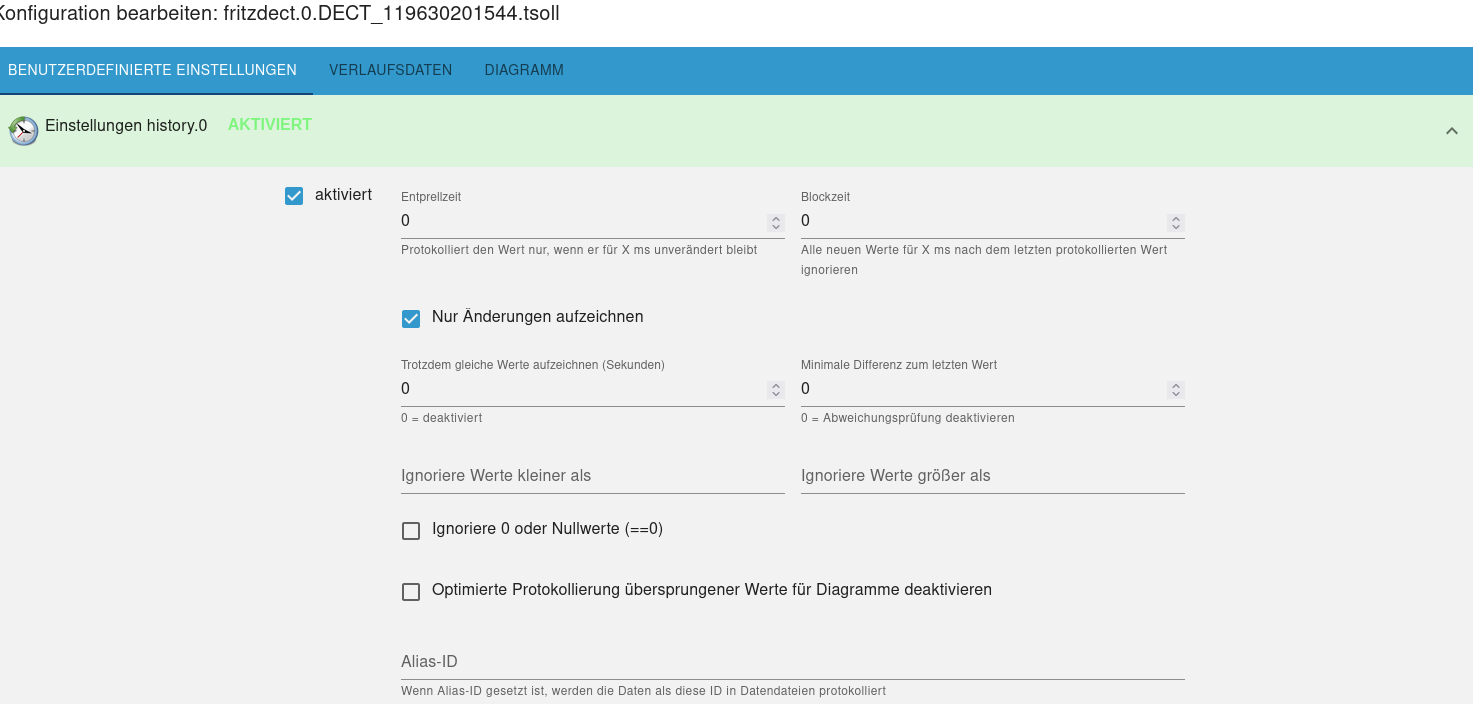Click the Entprellzeit number field

pos(580,221)
